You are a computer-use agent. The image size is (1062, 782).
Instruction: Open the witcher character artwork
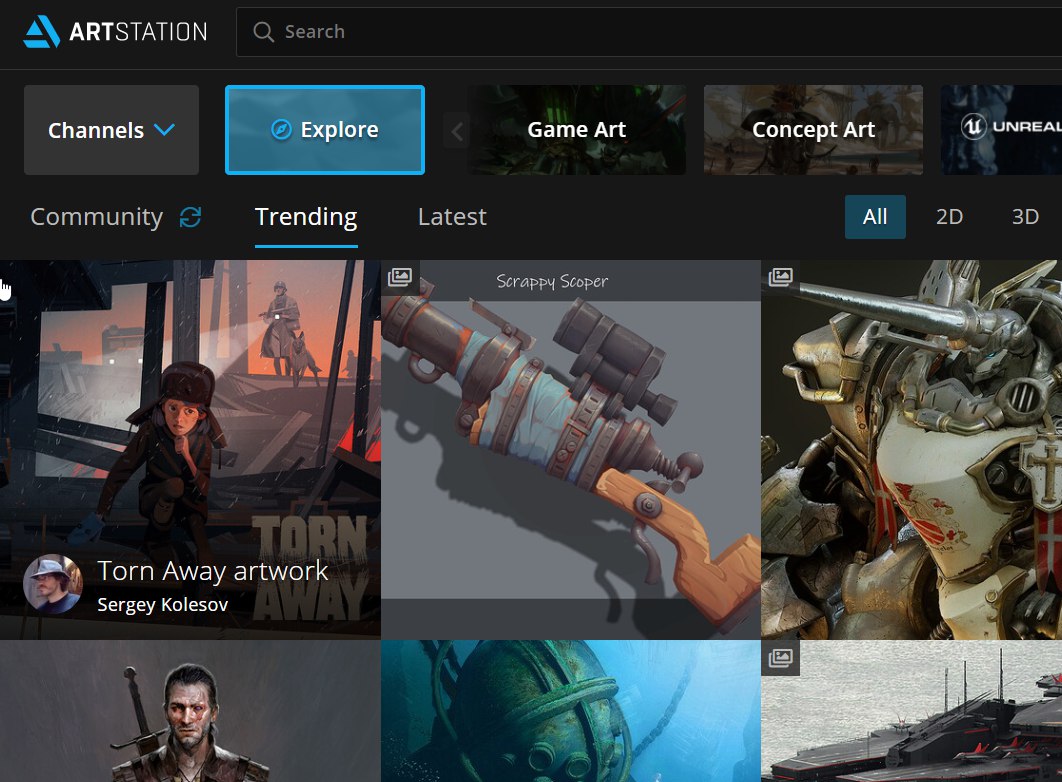[190, 711]
